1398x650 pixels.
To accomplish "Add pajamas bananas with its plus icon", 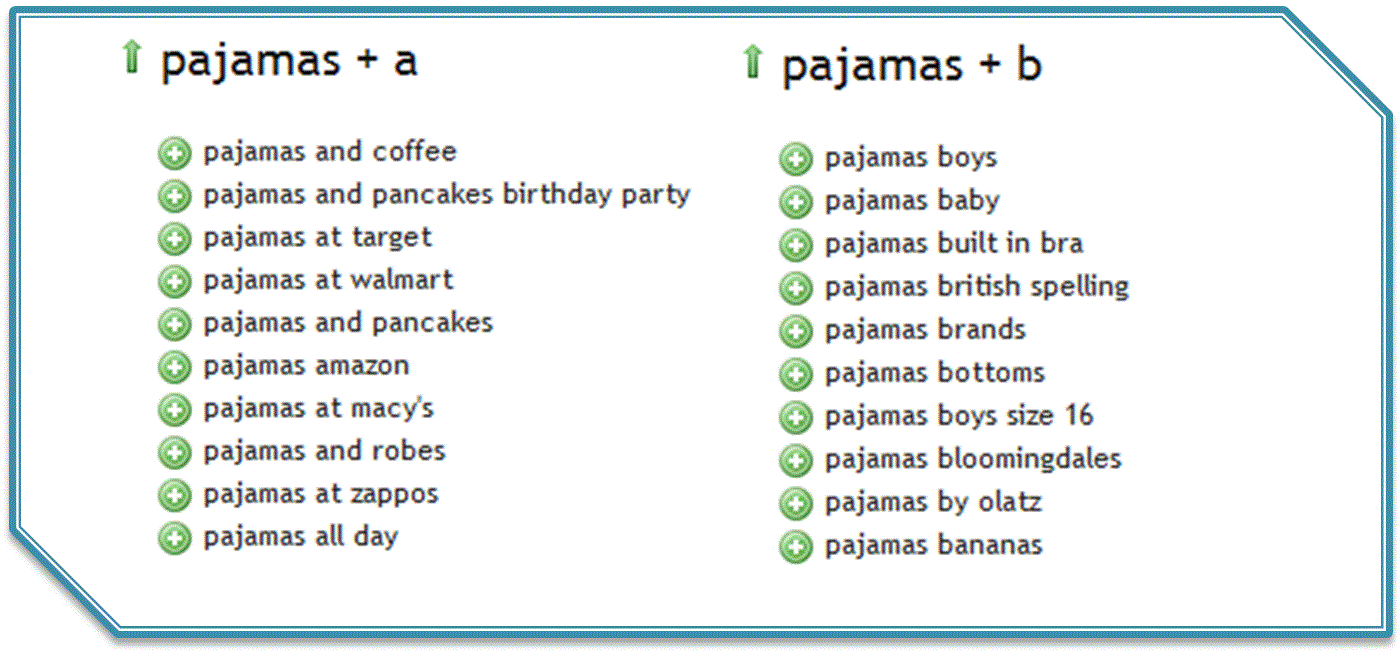I will click(796, 546).
